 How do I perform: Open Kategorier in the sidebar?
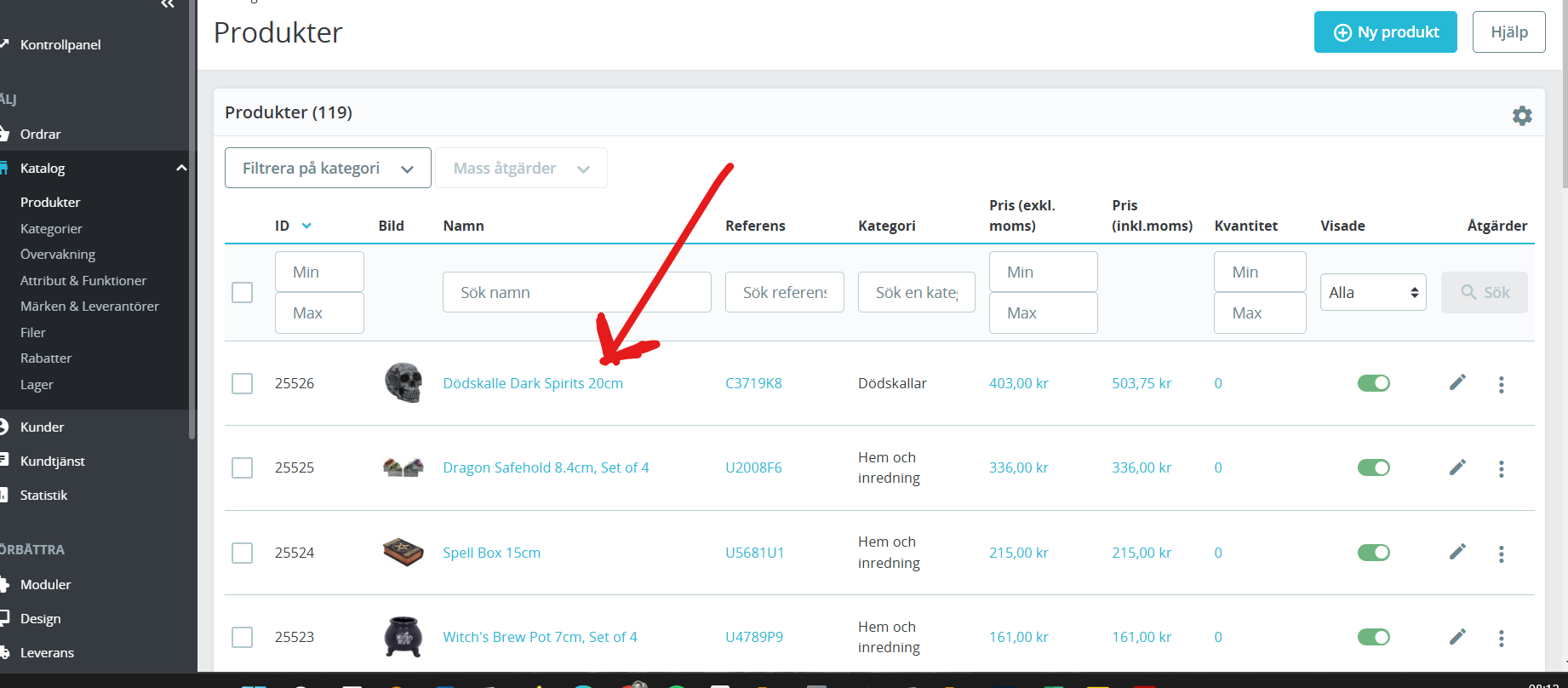(51, 228)
